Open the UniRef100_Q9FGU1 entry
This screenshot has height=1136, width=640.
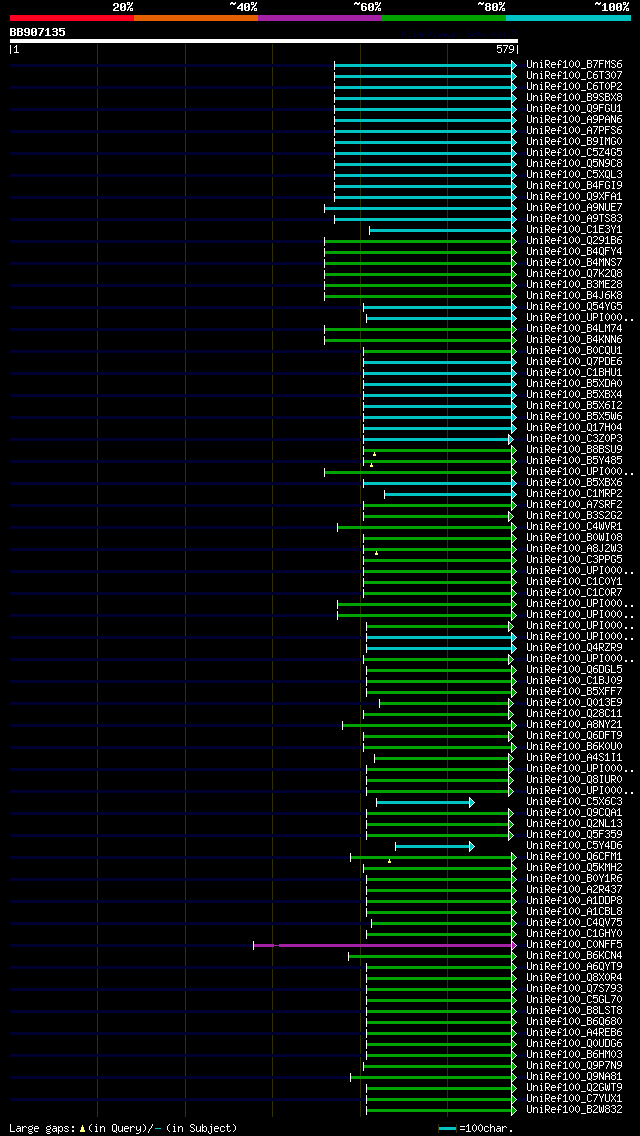click(x=574, y=109)
